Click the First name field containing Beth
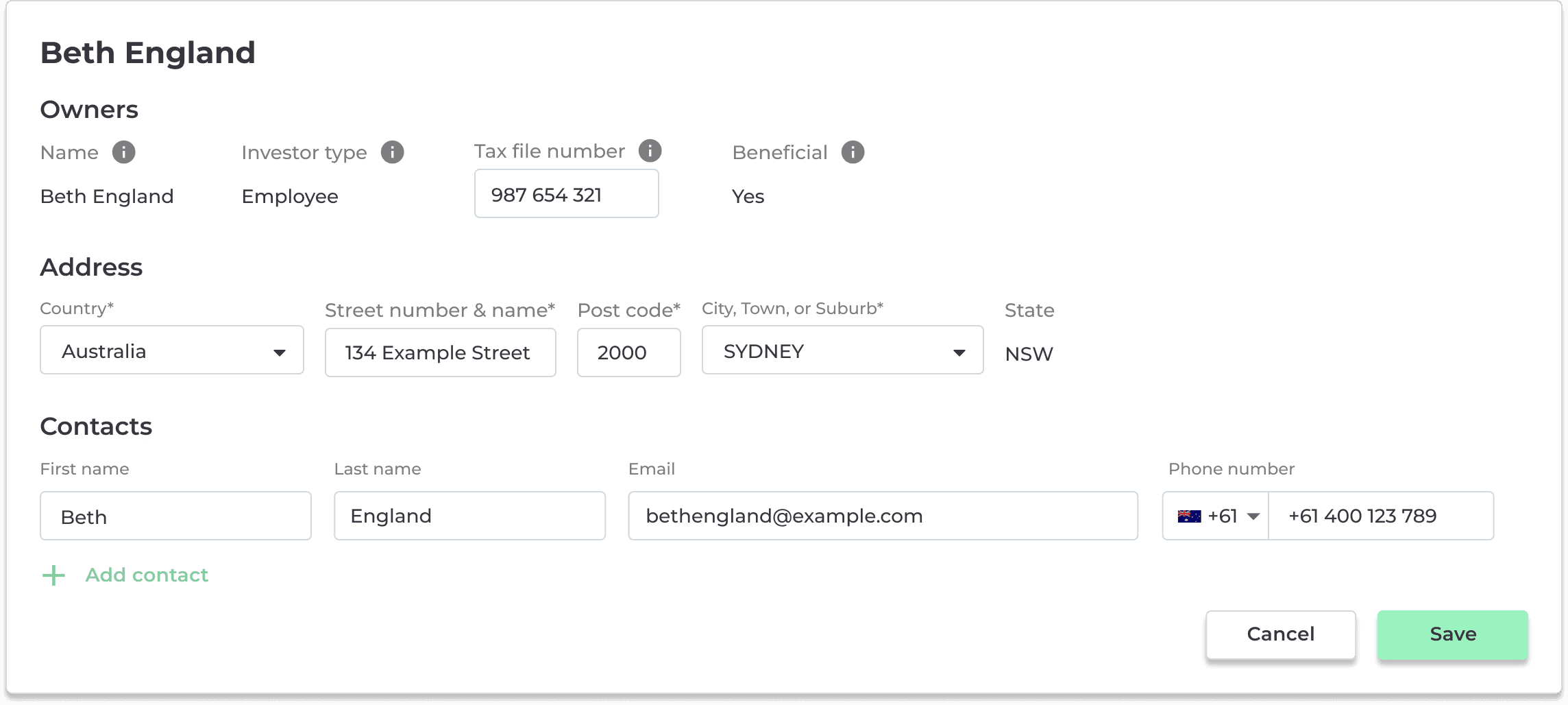Image resolution: width=1568 pixels, height=705 pixels. click(x=176, y=516)
